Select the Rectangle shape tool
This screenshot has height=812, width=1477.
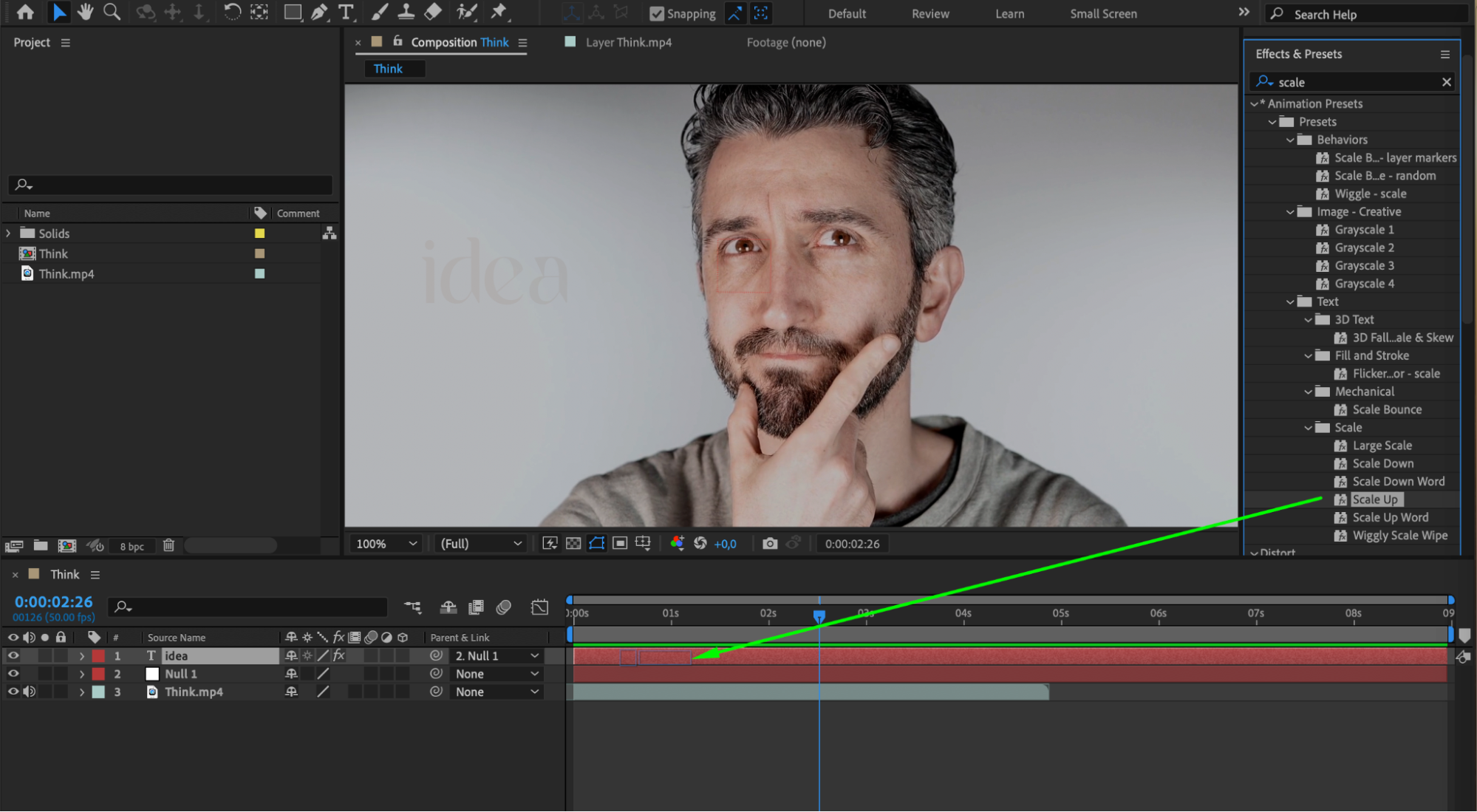click(x=293, y=12)
